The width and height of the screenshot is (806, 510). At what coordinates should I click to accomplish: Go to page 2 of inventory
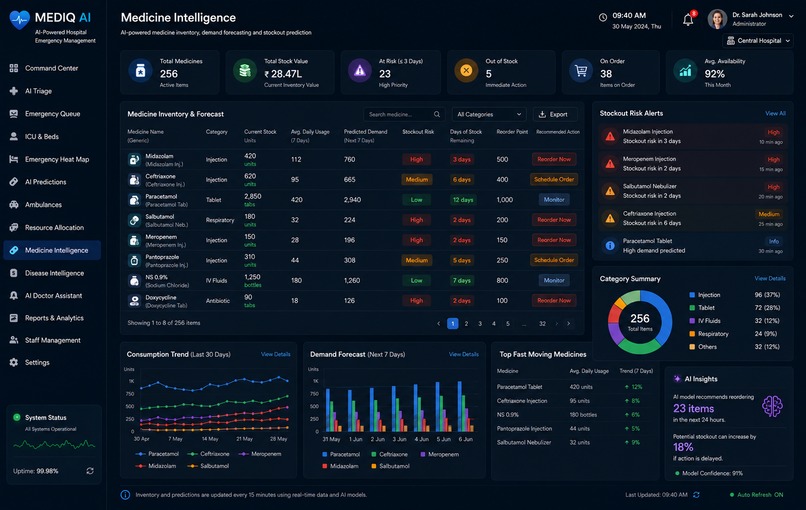tap(466, 323)
